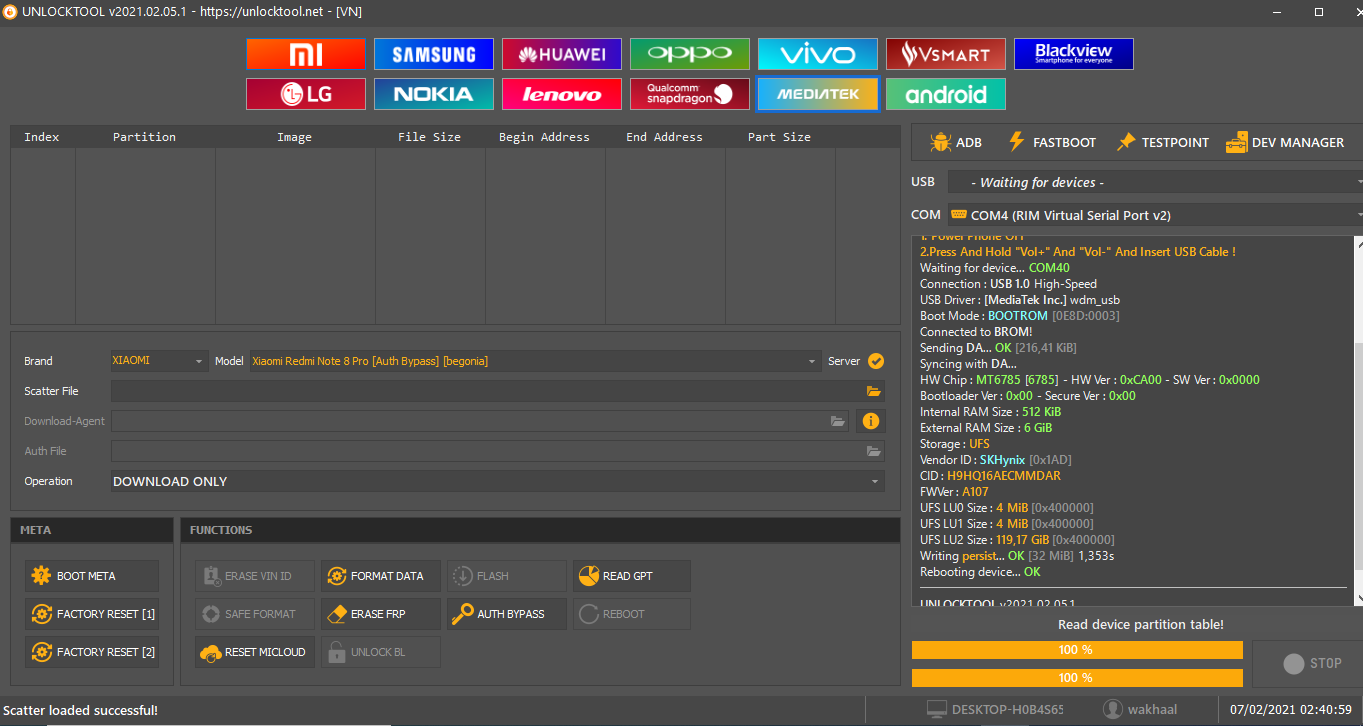
Task: Click FACTORY RESET [1] button
Action: 92,614
